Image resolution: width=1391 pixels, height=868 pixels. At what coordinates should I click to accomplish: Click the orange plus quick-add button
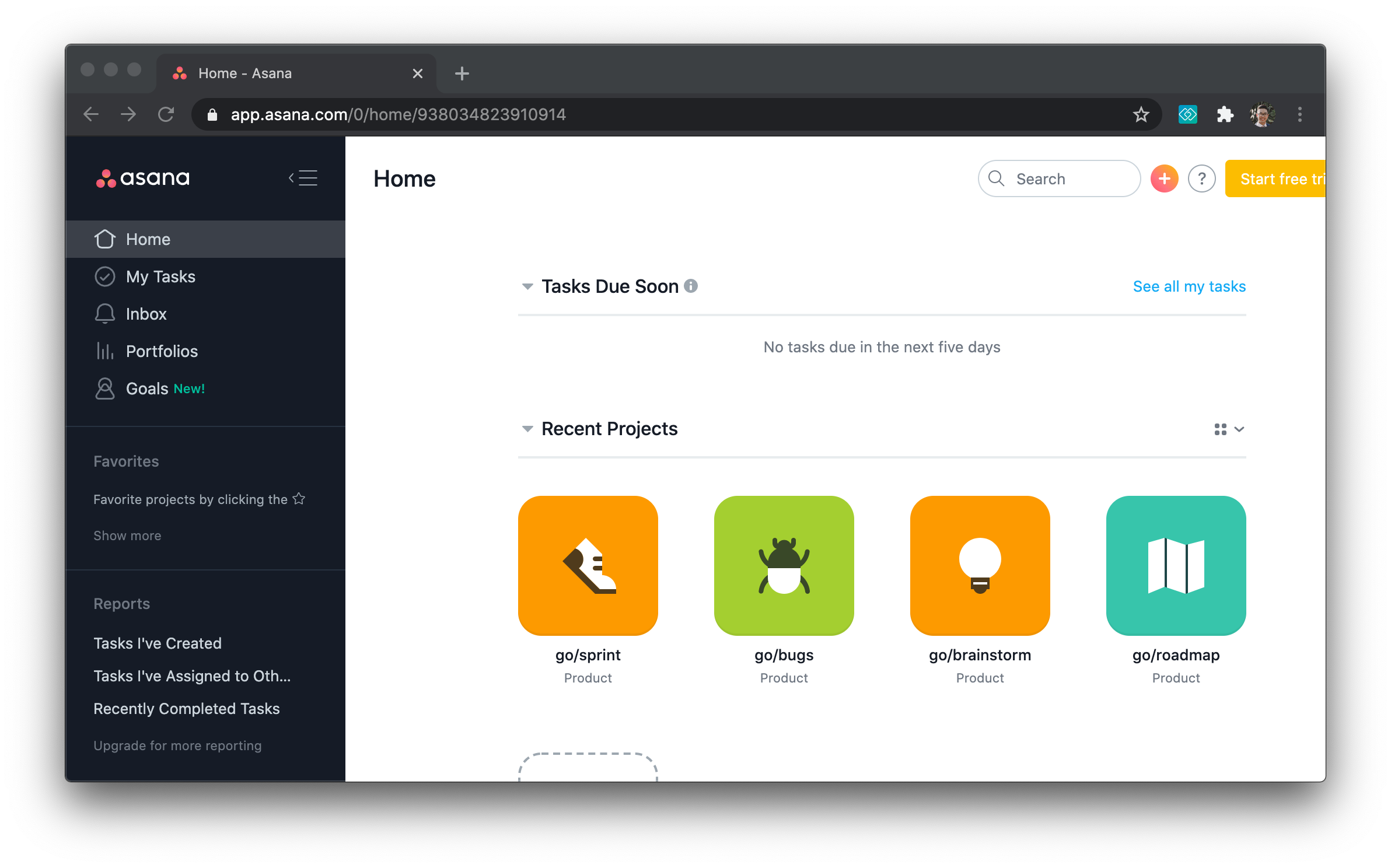tap(1164, 178)
